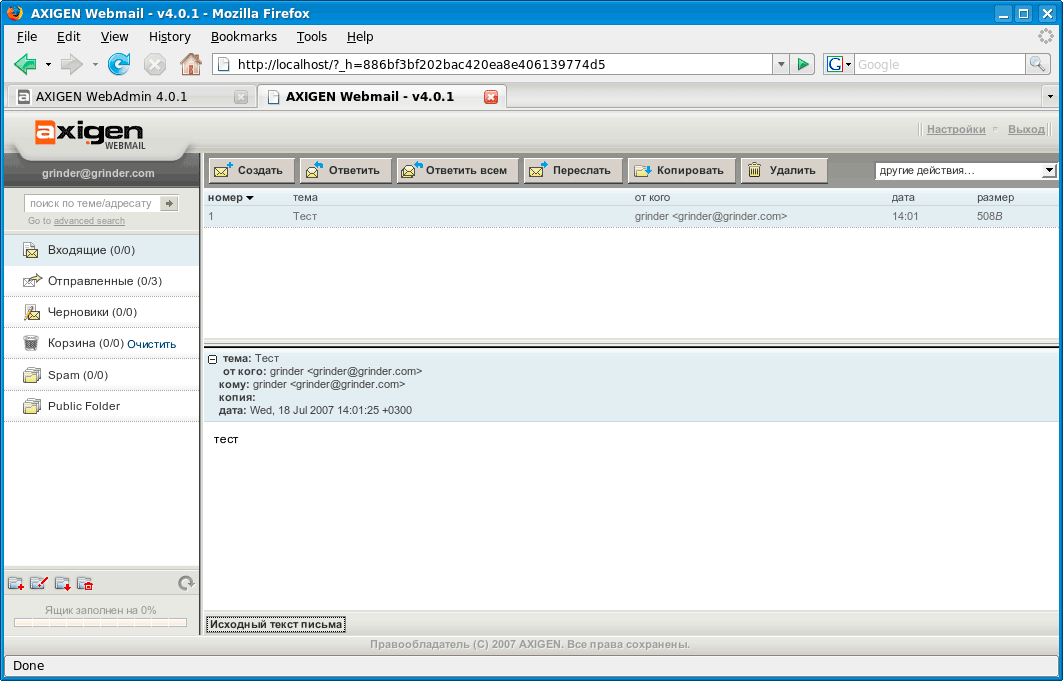Click the Ответить button

click(346, 171)
